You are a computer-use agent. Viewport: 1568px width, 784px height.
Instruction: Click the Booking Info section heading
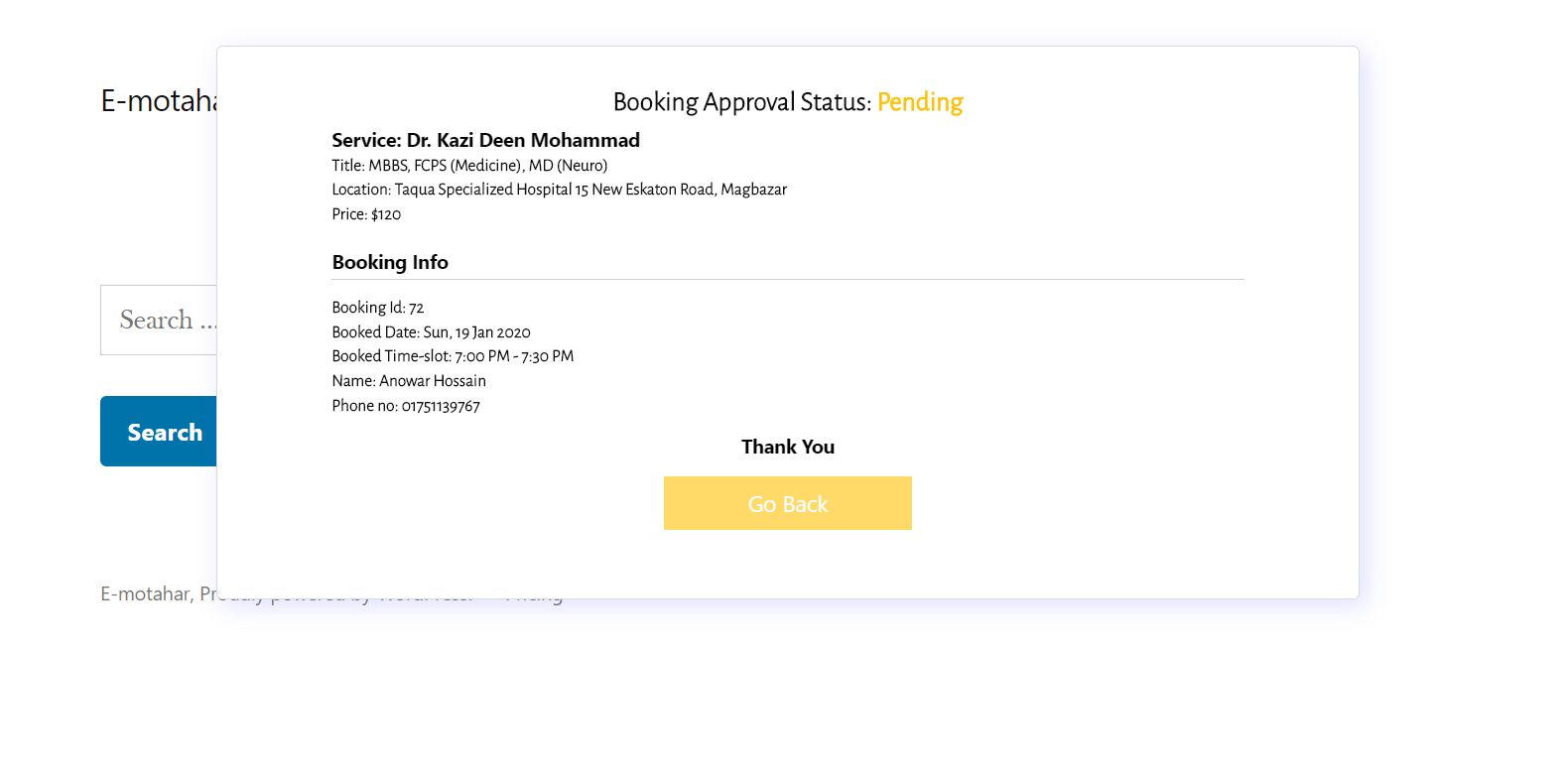click(390, 262)
